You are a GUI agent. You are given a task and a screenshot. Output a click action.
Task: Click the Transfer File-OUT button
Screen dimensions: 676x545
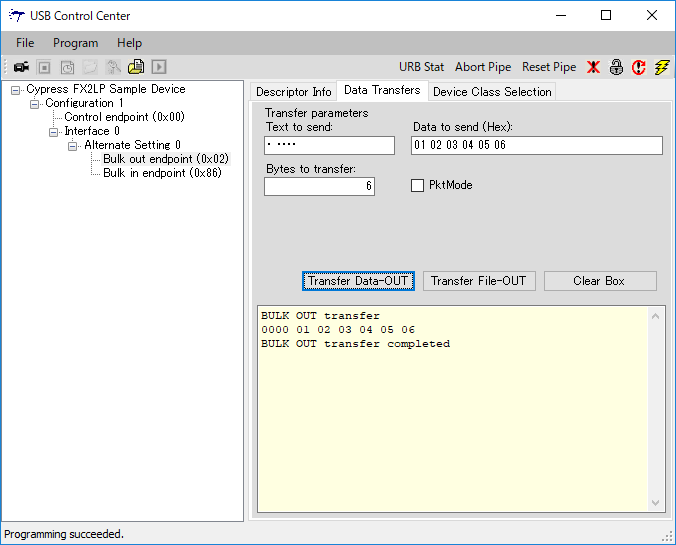479,281
